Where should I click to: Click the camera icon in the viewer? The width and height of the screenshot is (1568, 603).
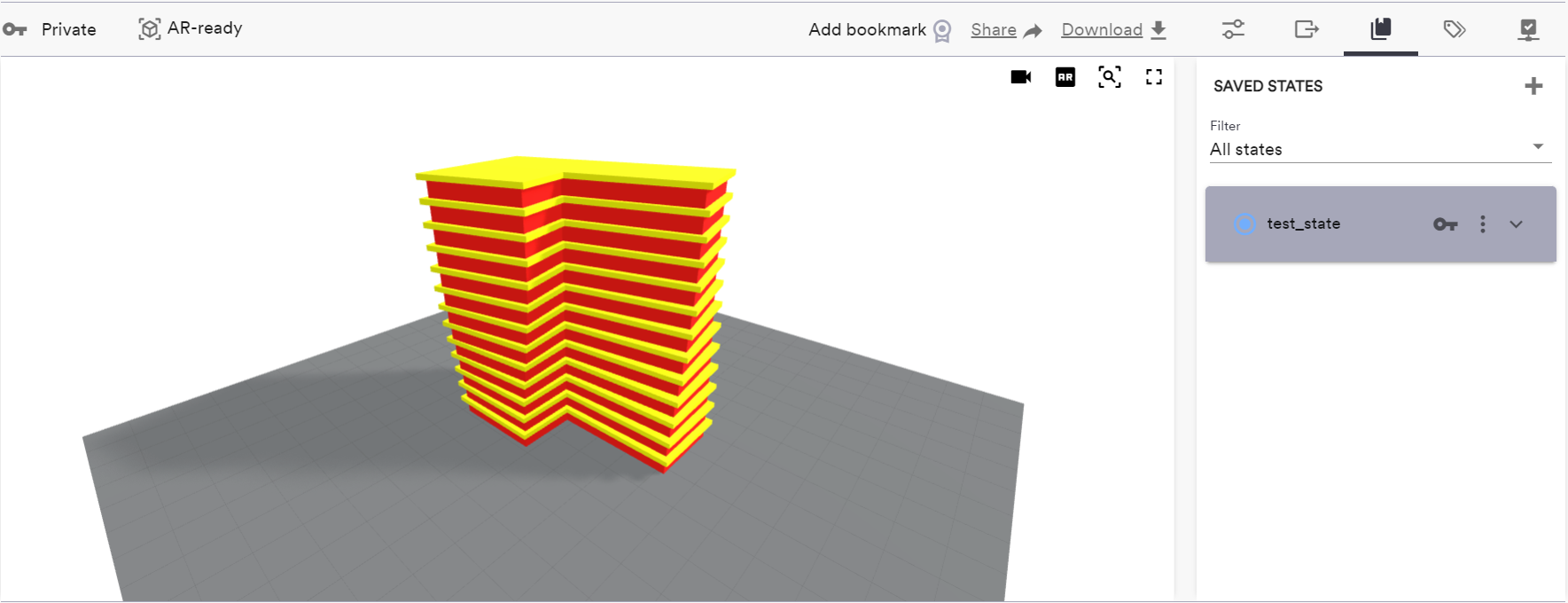(1020, 77)
